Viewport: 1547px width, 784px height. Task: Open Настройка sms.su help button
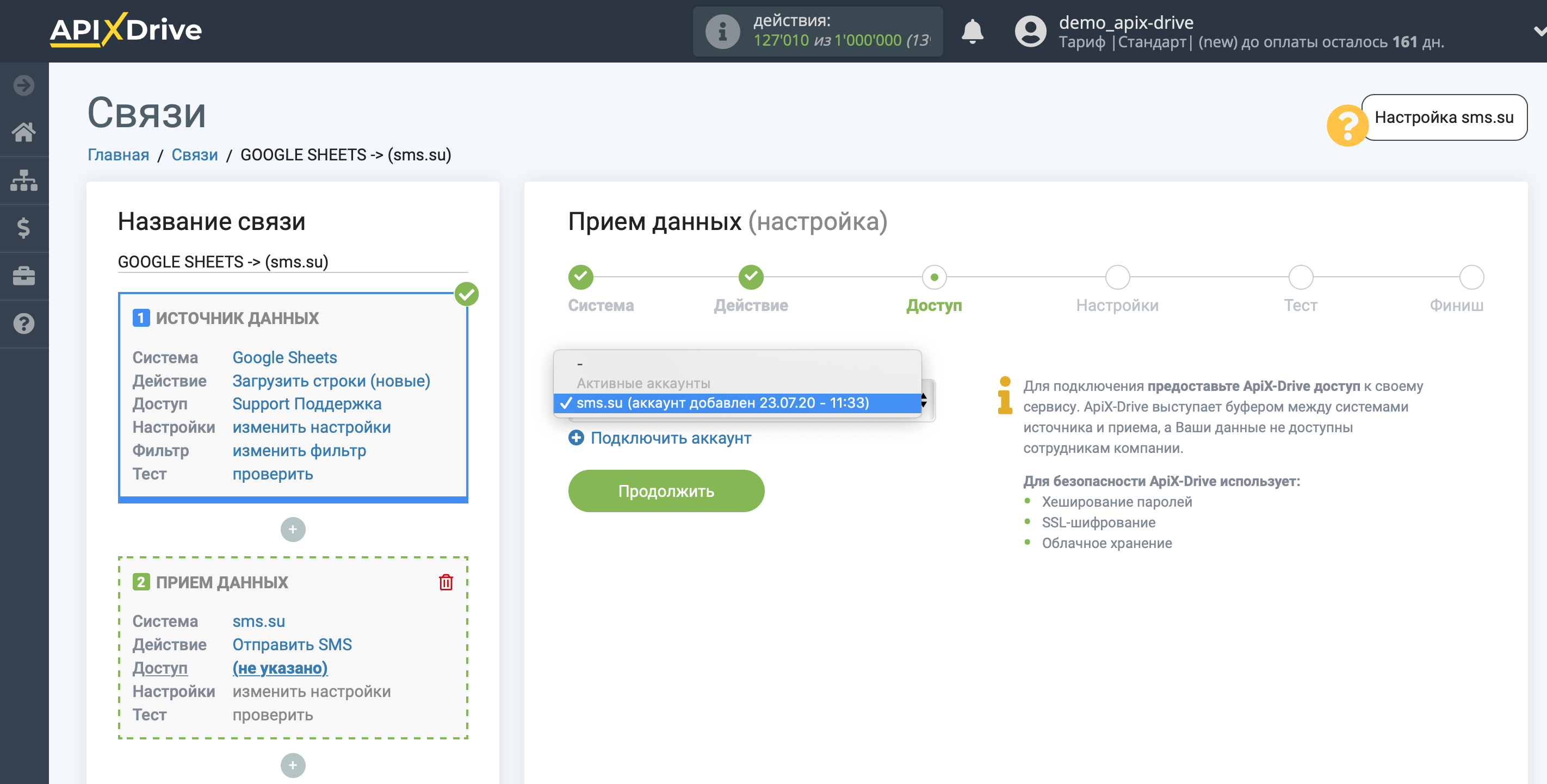coord(1444,117)
